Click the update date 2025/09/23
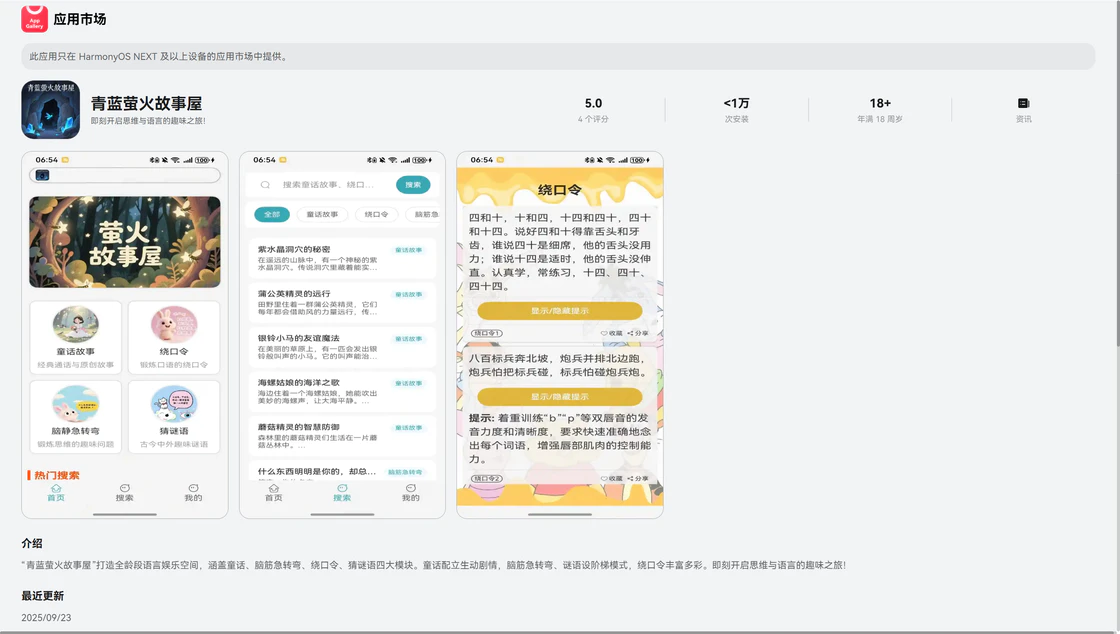 pos(46,618)
